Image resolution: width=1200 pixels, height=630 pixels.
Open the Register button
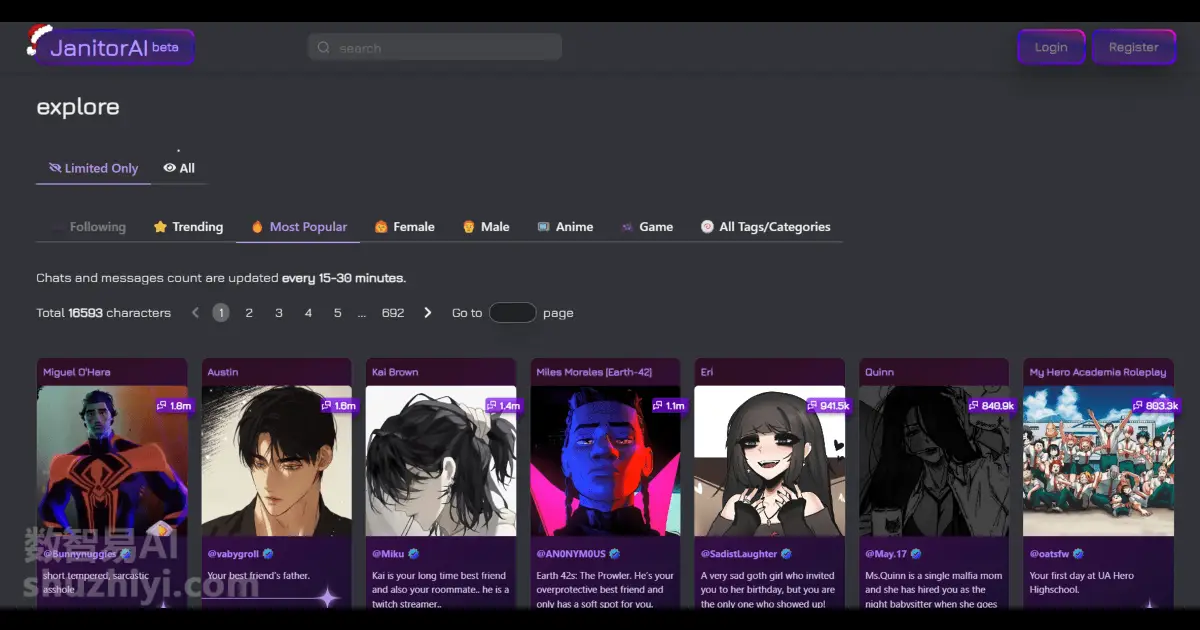coord(1133,47)
